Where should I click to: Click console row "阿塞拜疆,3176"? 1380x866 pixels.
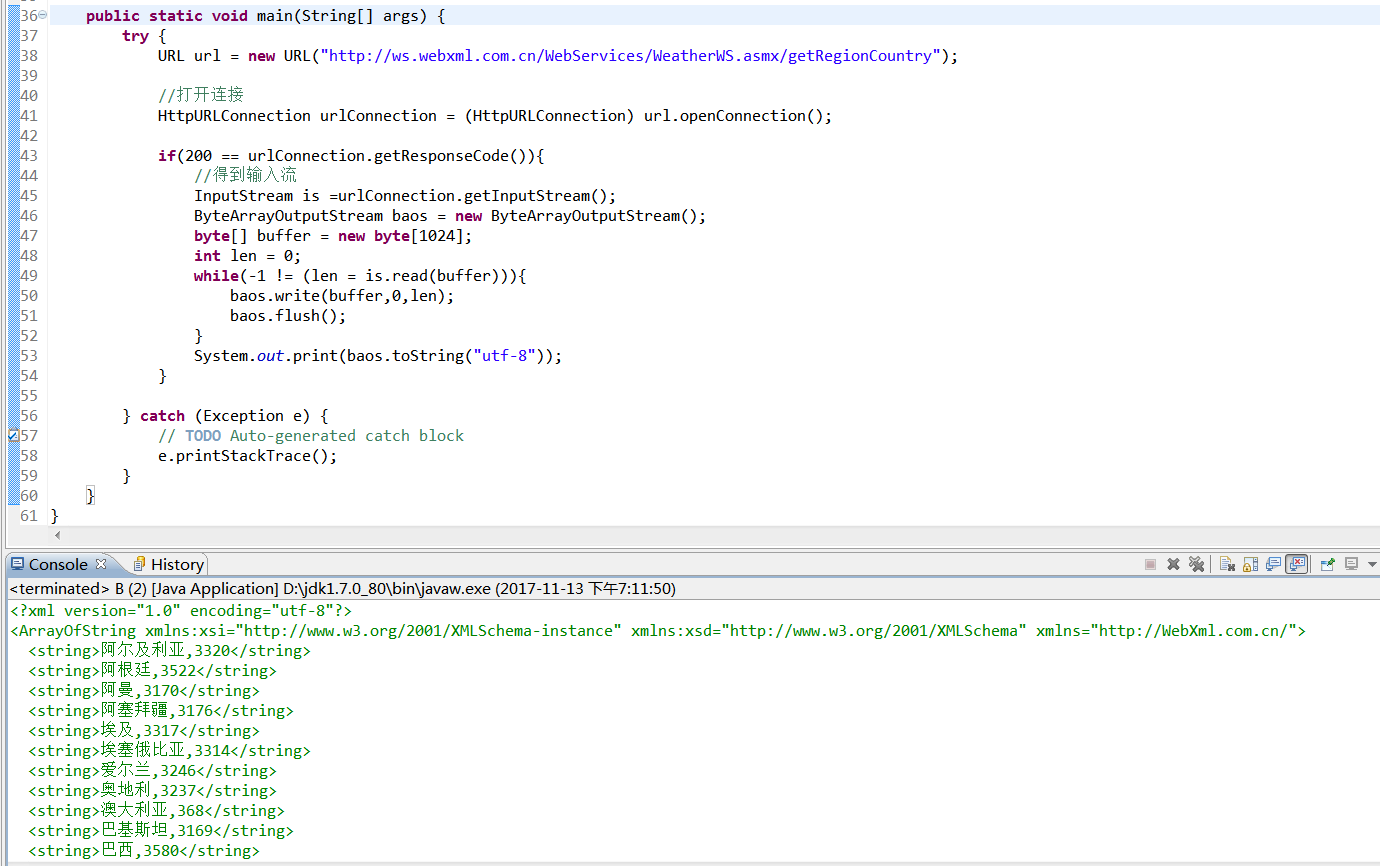(x=161, y=711)
